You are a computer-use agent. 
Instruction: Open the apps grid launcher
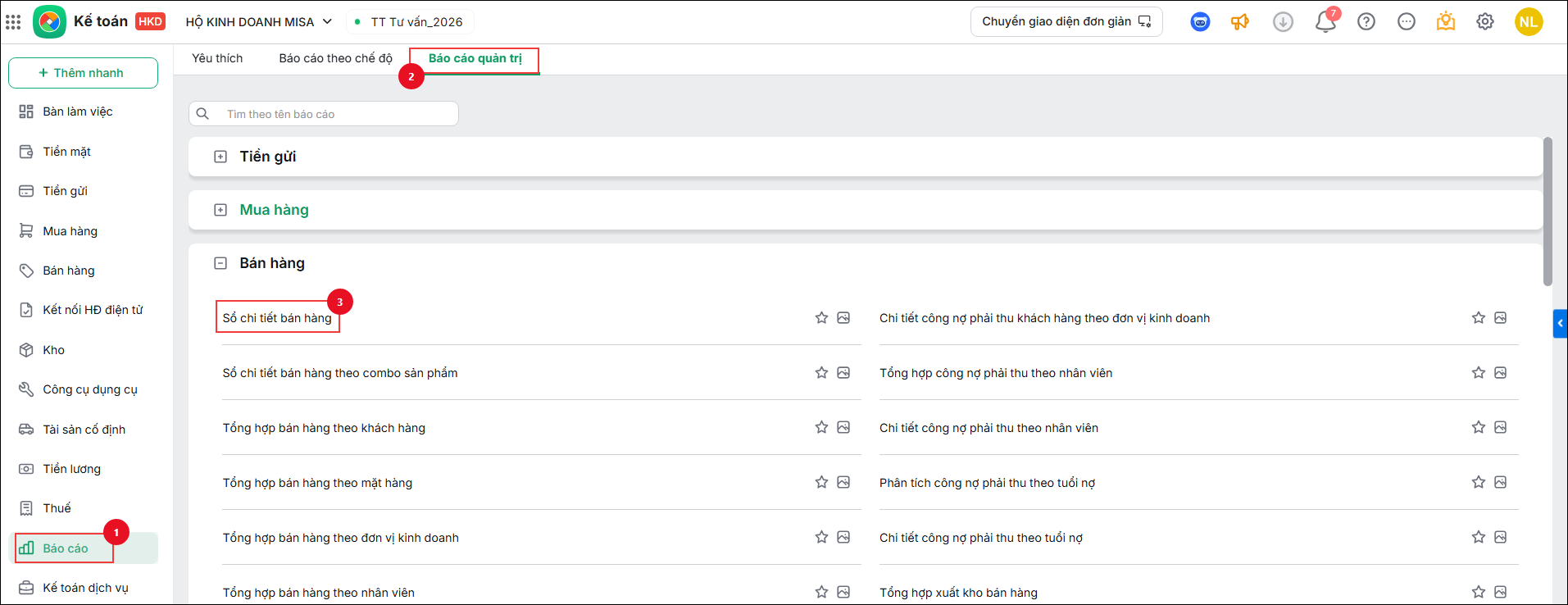point(13,22)
